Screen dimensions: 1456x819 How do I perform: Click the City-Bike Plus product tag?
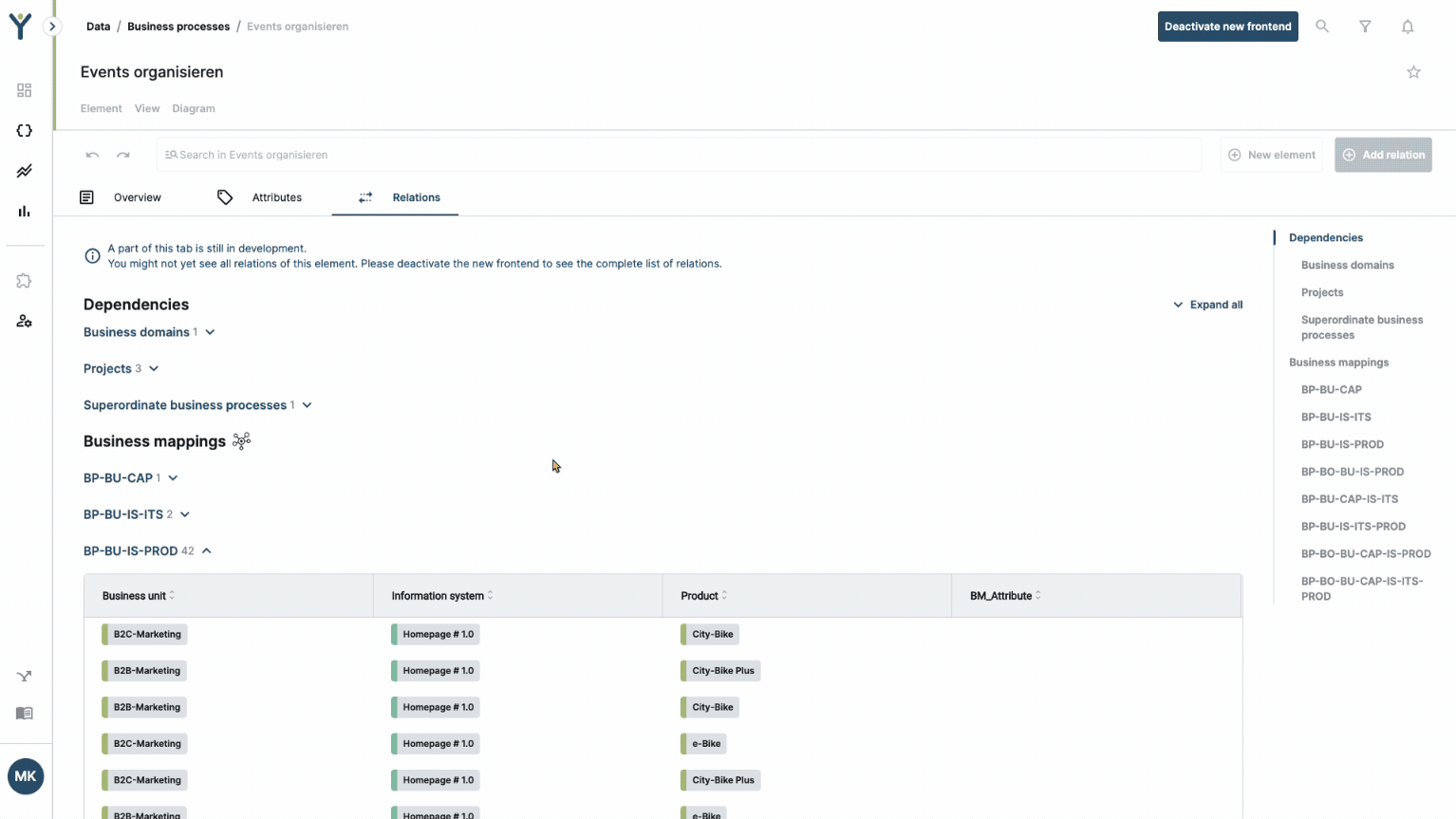[x=722, y=671]
